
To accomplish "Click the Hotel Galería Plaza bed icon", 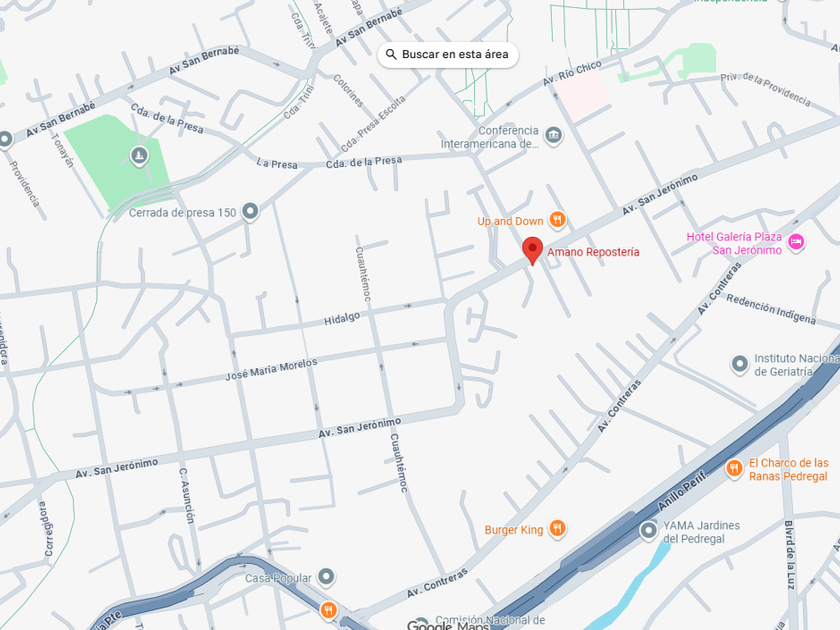I will 796,243.
